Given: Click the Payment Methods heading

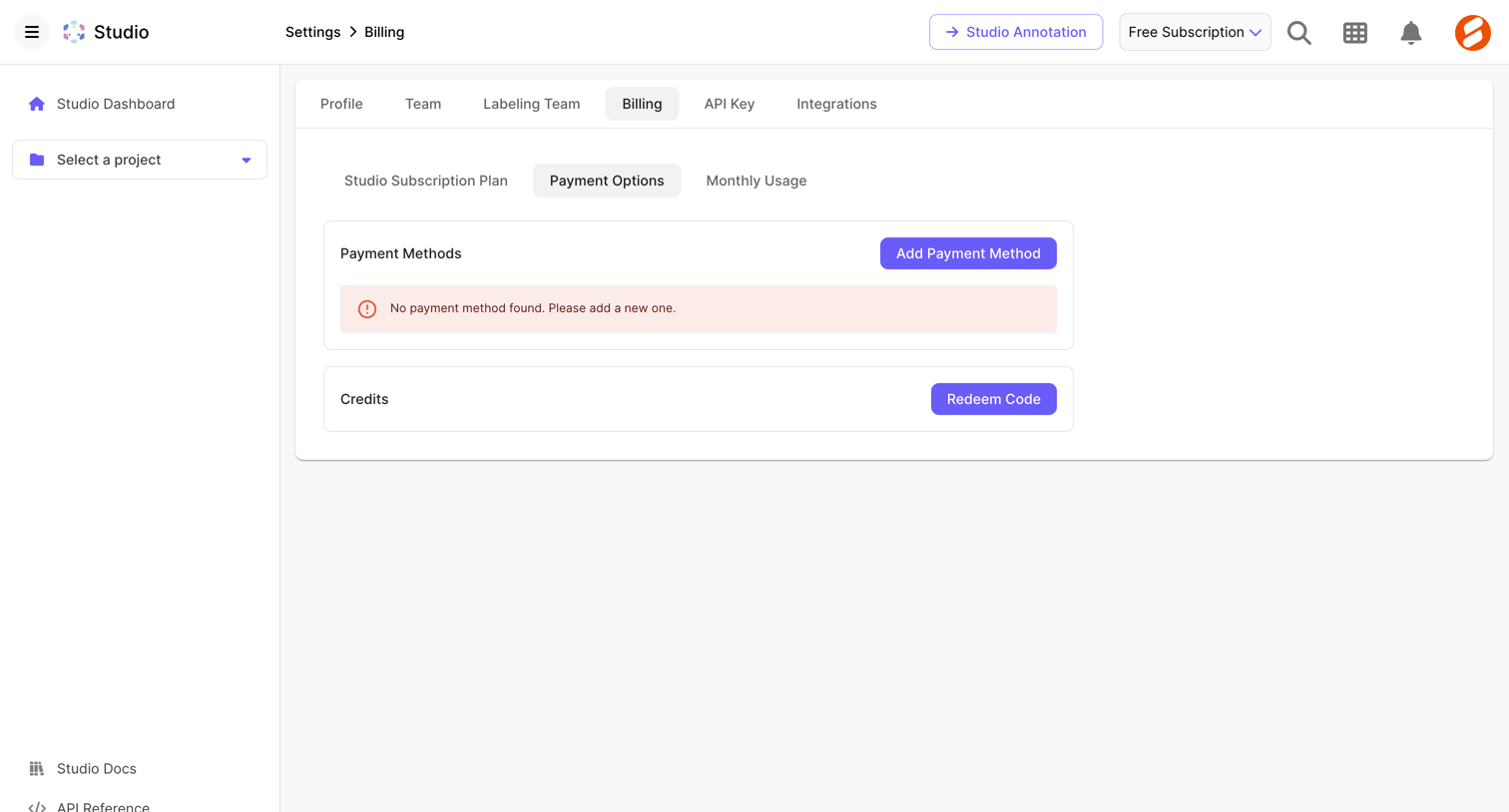Looking at the screenshot, I should pyautogui.click(x=400, y=253).
